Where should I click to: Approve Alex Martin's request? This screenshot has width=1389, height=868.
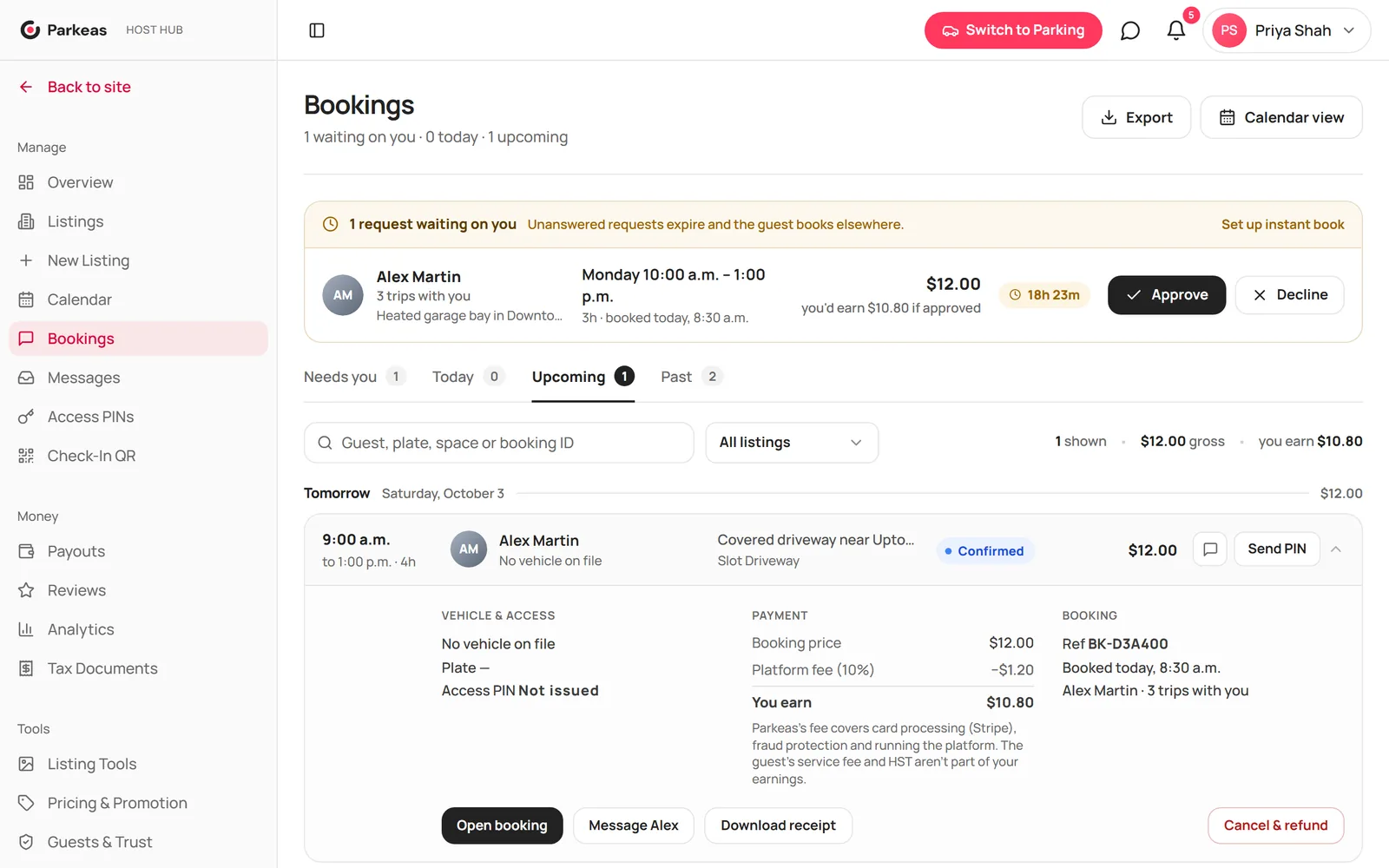click(x=1167, y=295)
